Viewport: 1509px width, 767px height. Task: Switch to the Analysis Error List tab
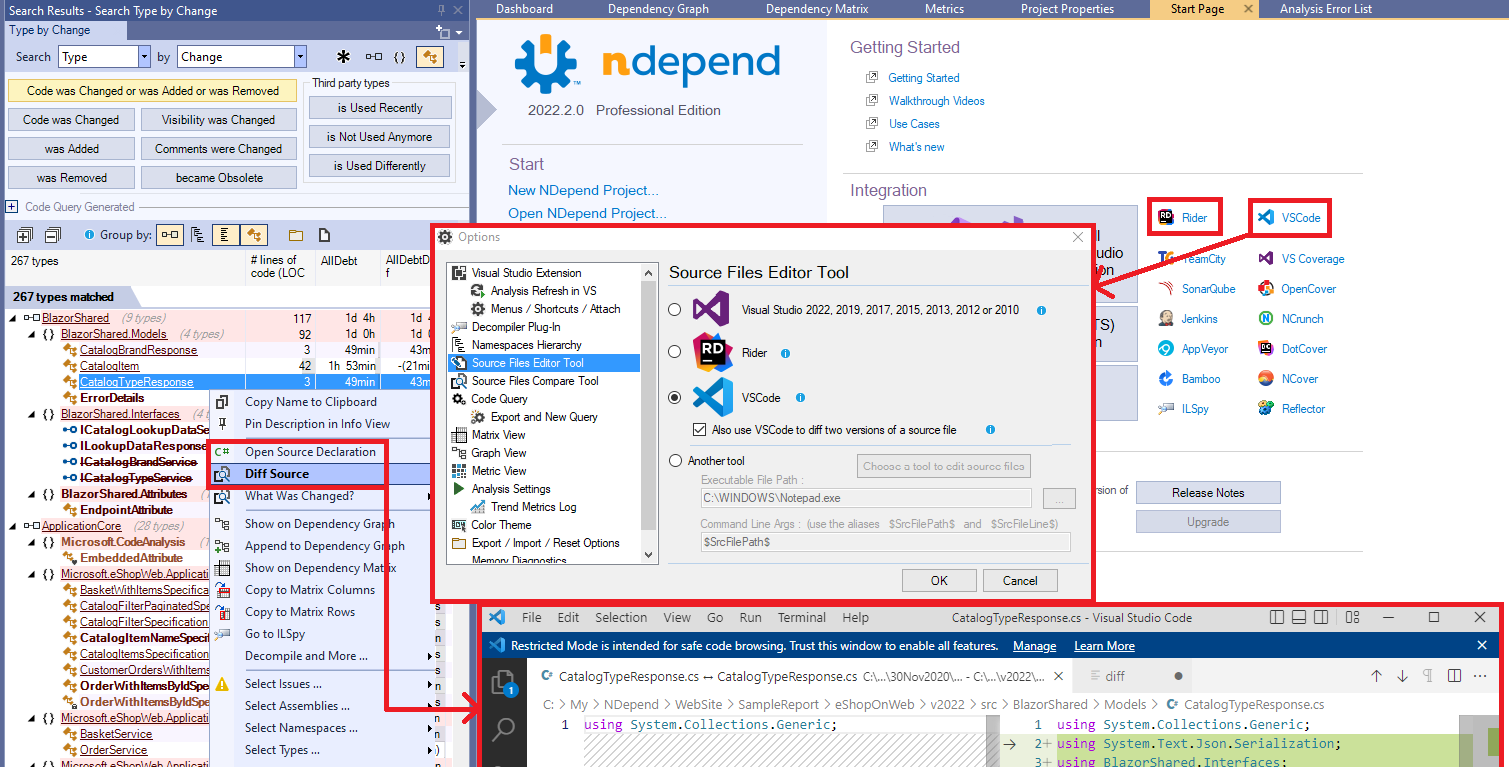1326,9
